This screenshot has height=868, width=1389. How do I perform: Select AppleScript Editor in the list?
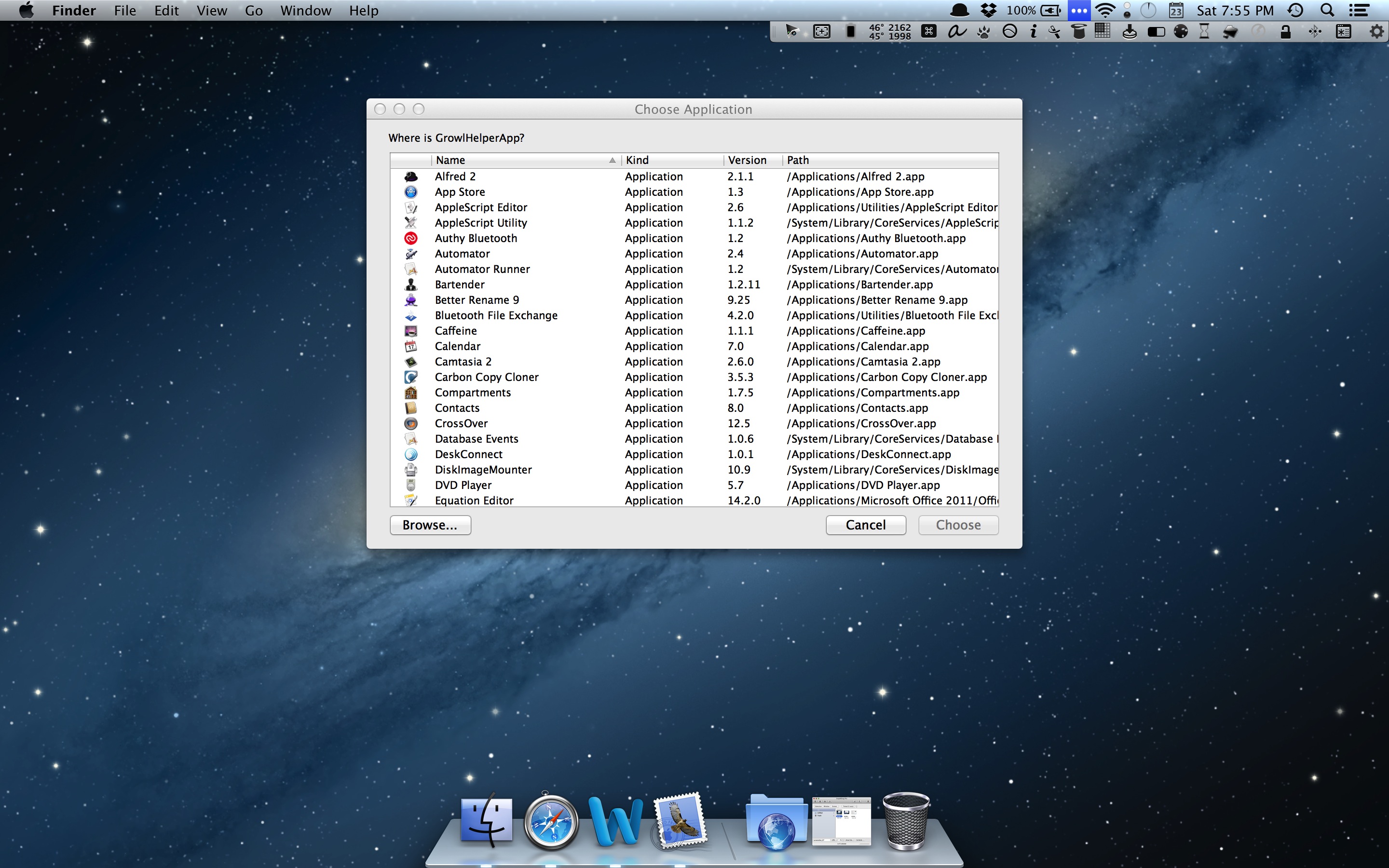coord(694,208)
